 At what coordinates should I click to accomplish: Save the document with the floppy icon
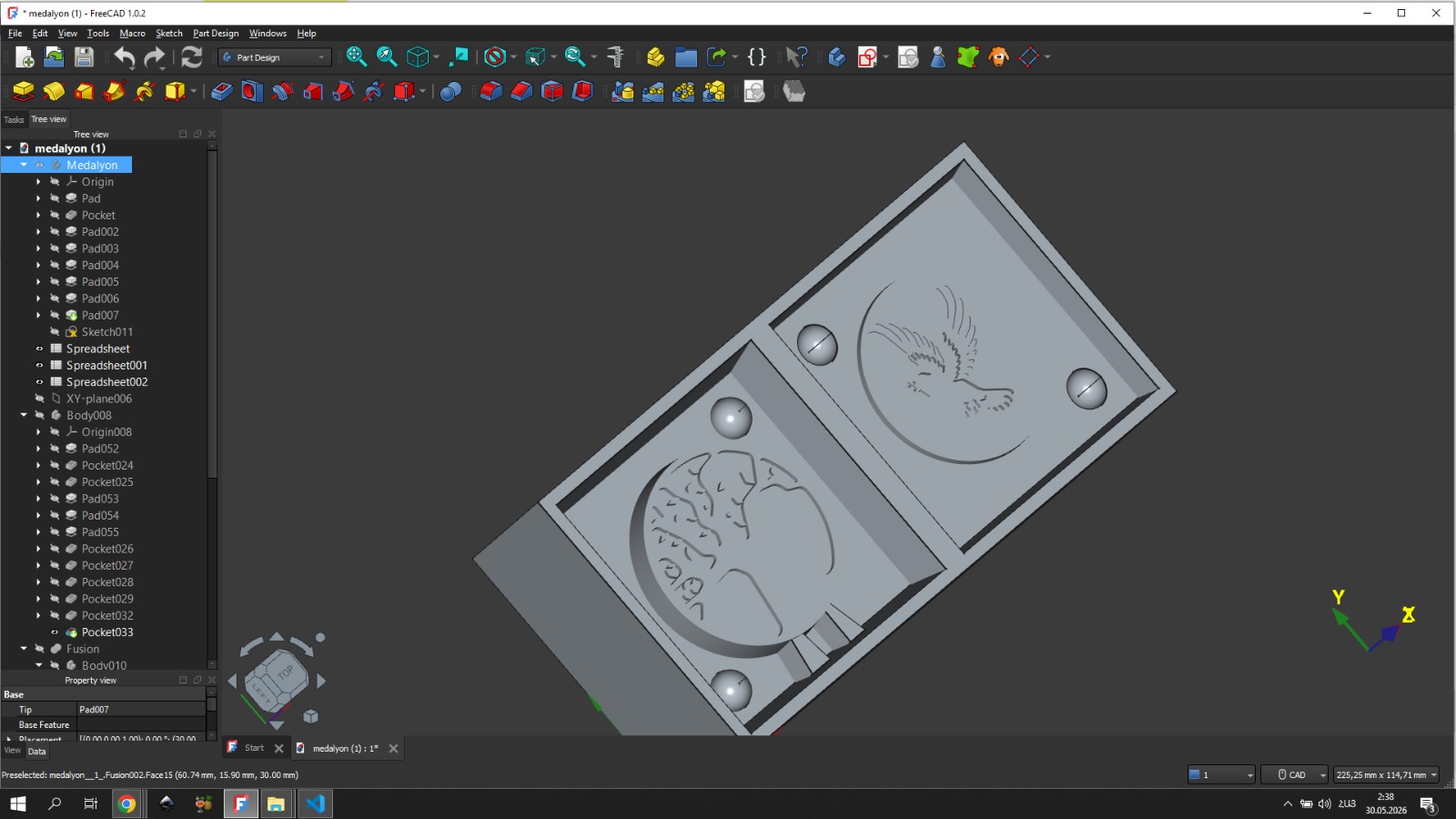pos(84,57)
